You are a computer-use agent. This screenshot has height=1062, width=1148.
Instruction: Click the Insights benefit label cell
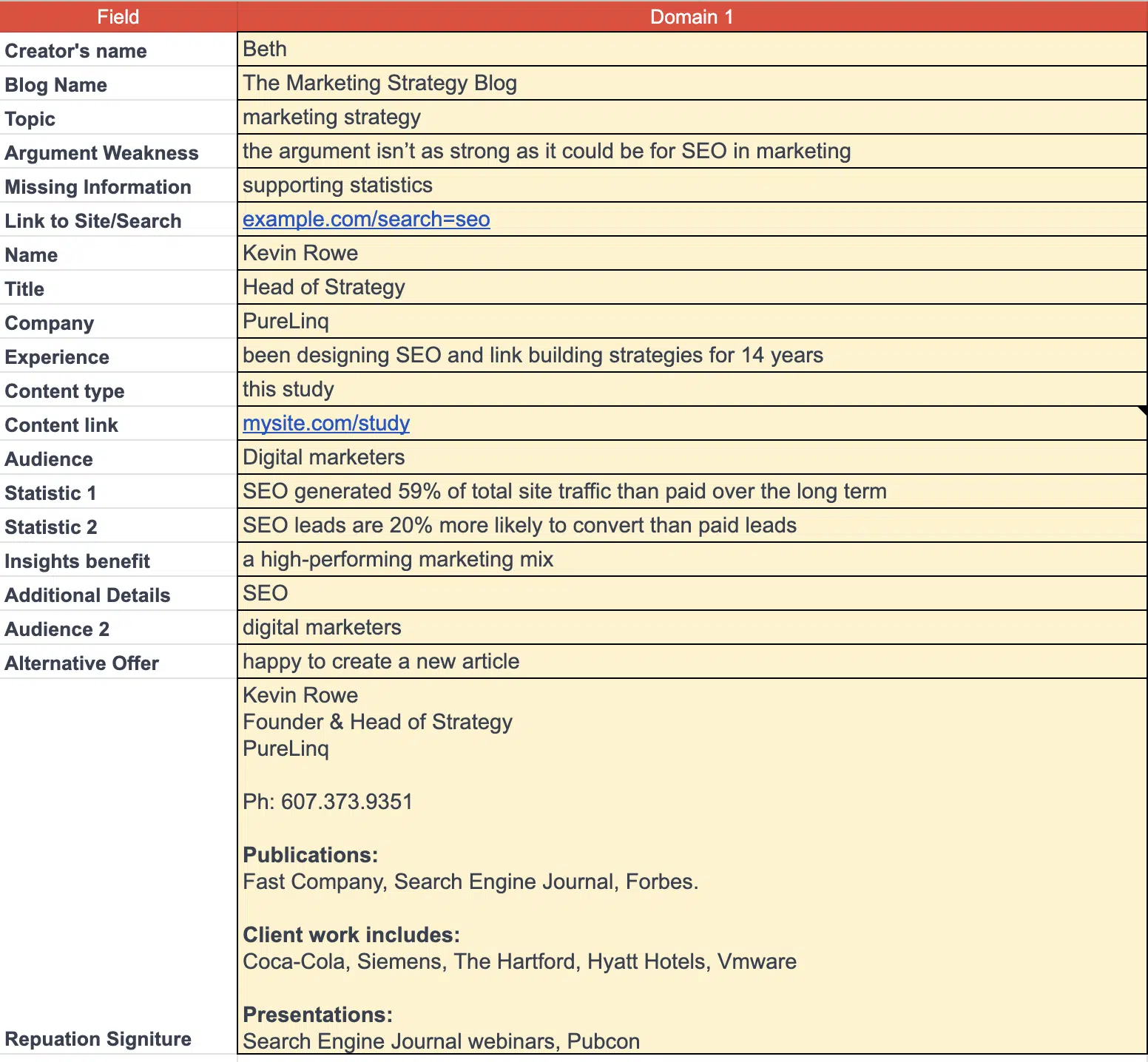[x=118, y=560]
